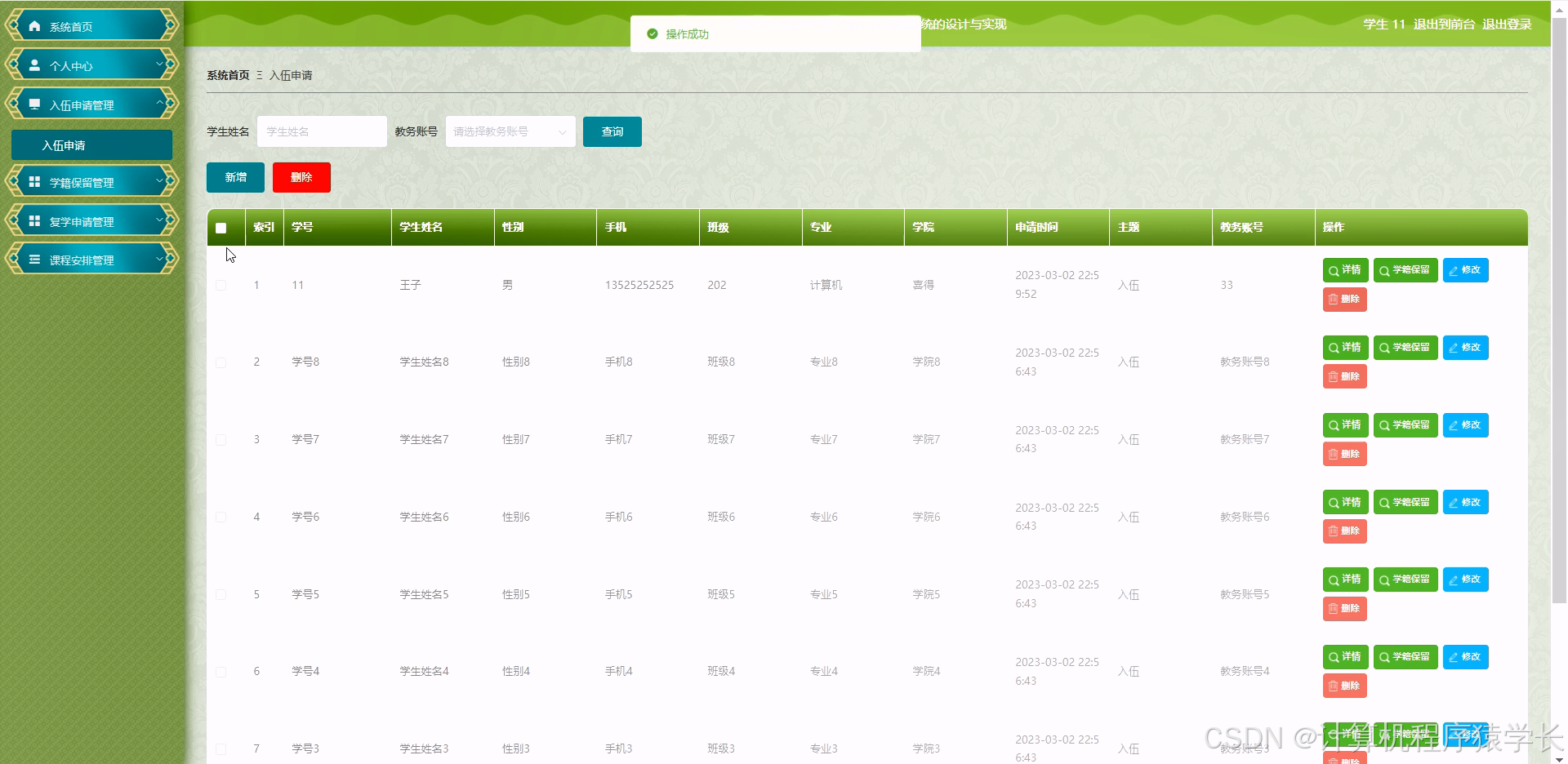Edit row 学号6 with 修改

click(x=1465, y=502)
